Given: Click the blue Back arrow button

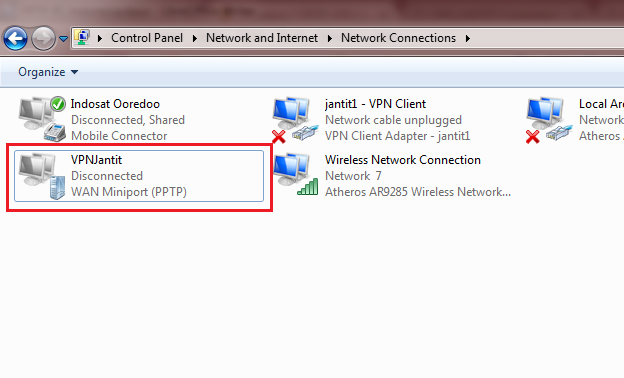Looking at the screenshot, I should (15, 39).
